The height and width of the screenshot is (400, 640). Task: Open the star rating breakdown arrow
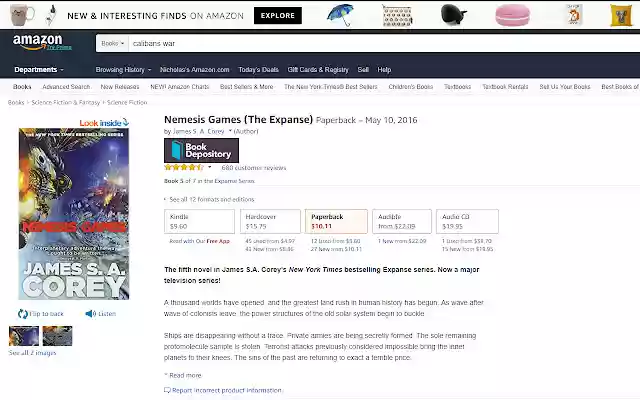tap(210, 167)
